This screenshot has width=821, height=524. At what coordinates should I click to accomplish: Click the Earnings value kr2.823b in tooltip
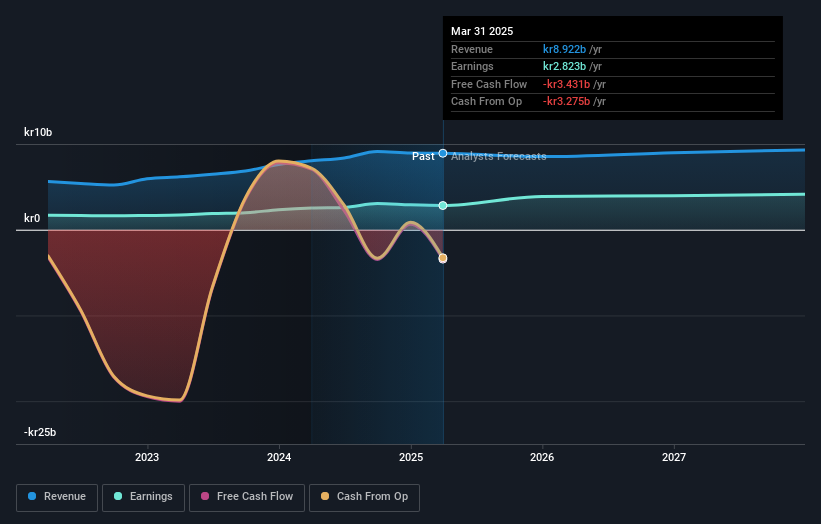click(564, 66)
